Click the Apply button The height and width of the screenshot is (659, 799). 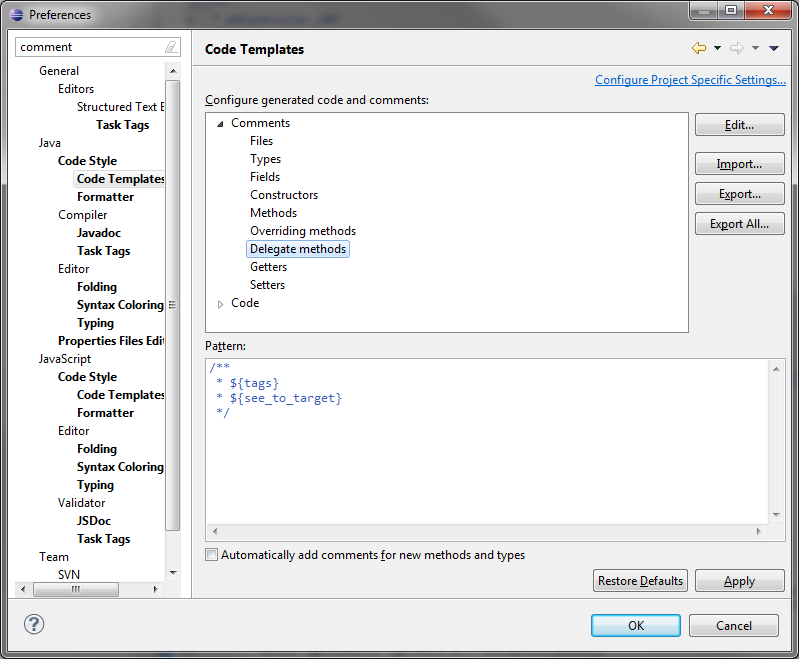click(739, 581)
